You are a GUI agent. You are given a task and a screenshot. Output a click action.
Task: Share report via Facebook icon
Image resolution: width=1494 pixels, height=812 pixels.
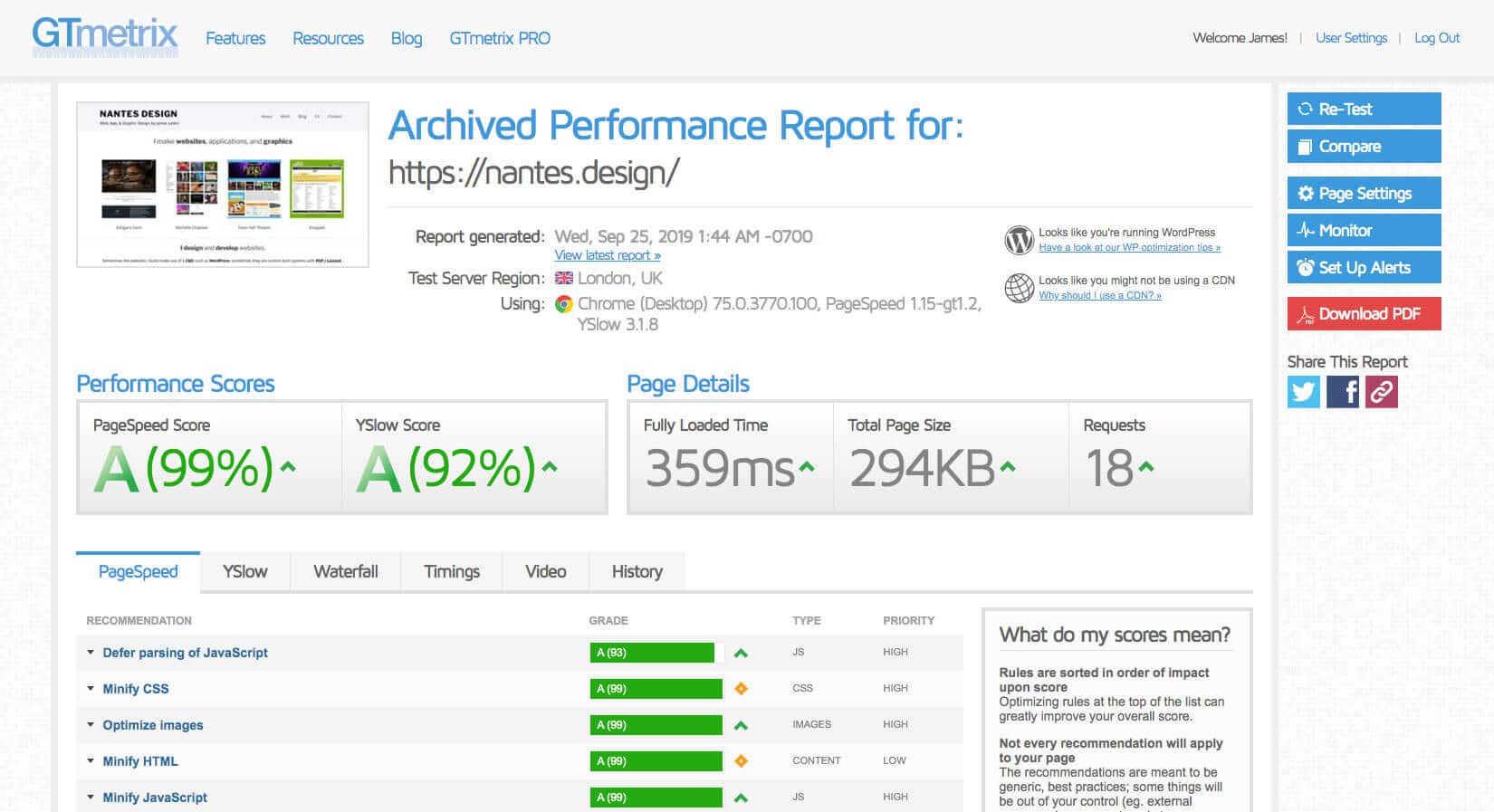click(x=1343, y=392)
